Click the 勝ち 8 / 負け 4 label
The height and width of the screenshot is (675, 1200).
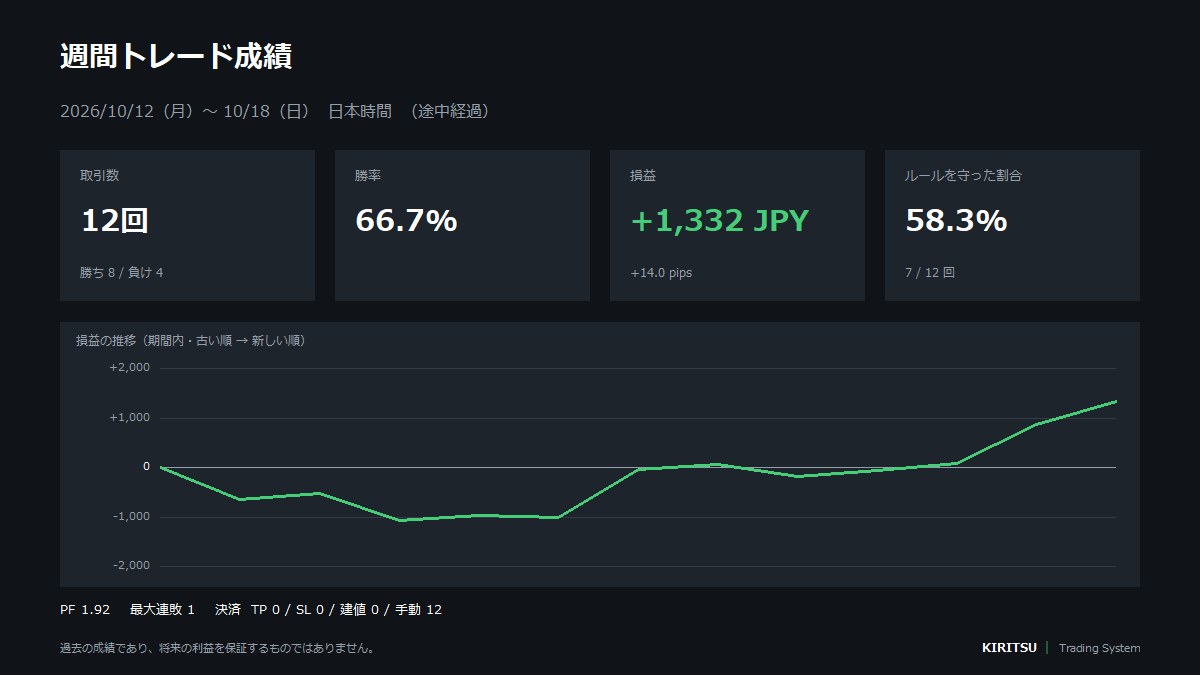pyautogui.click(x=121, y=272)
